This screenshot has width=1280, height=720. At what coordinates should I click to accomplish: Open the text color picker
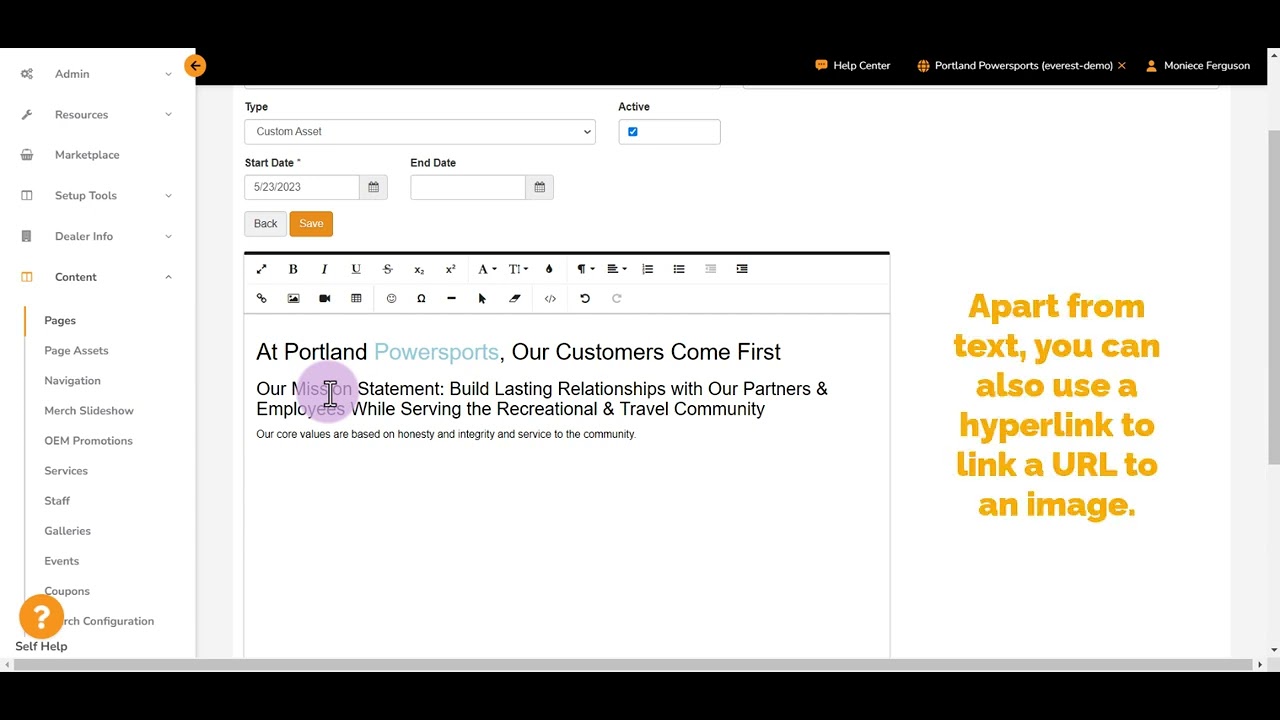coord(549,269)
